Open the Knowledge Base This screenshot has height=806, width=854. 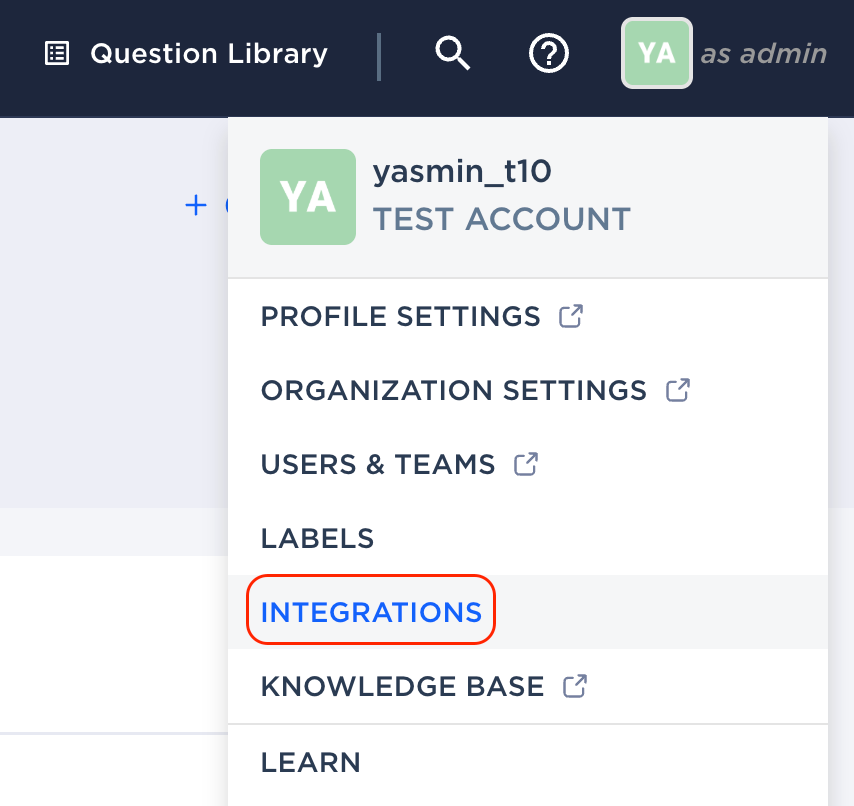tap(402, 686)
